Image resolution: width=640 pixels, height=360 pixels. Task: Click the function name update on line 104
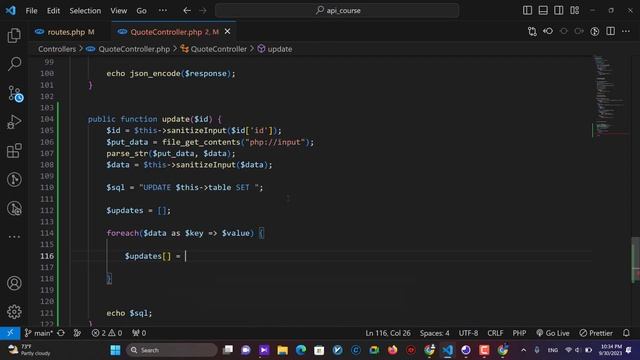pos(176,119)
